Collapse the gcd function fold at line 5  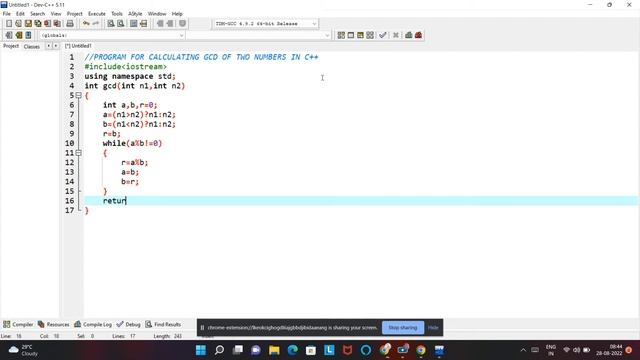pyautogui.click(x=78, y=95)
